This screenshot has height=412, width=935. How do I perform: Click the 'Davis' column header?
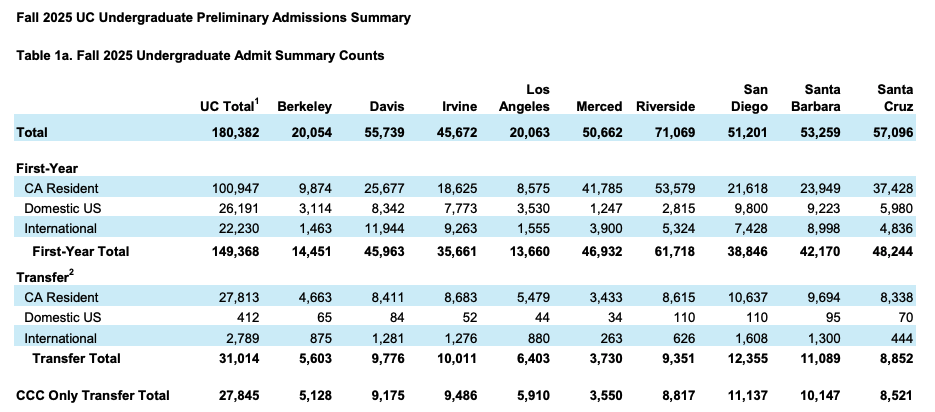click(386, 107)
